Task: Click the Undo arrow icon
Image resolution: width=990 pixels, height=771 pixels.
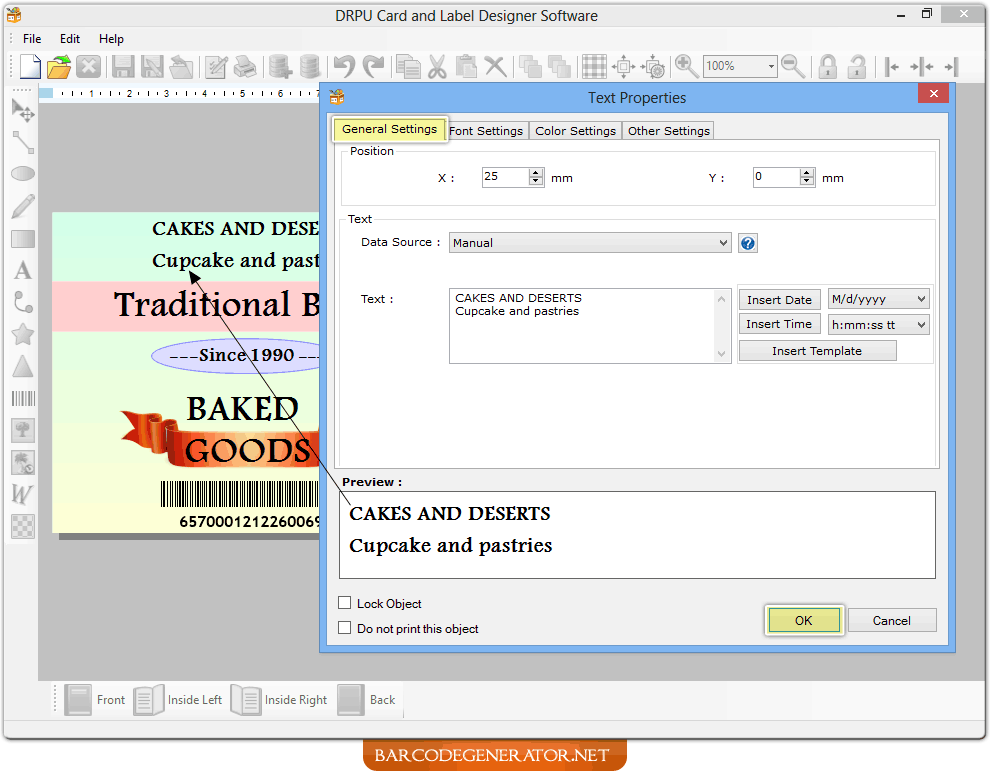Action: [345, 66]
